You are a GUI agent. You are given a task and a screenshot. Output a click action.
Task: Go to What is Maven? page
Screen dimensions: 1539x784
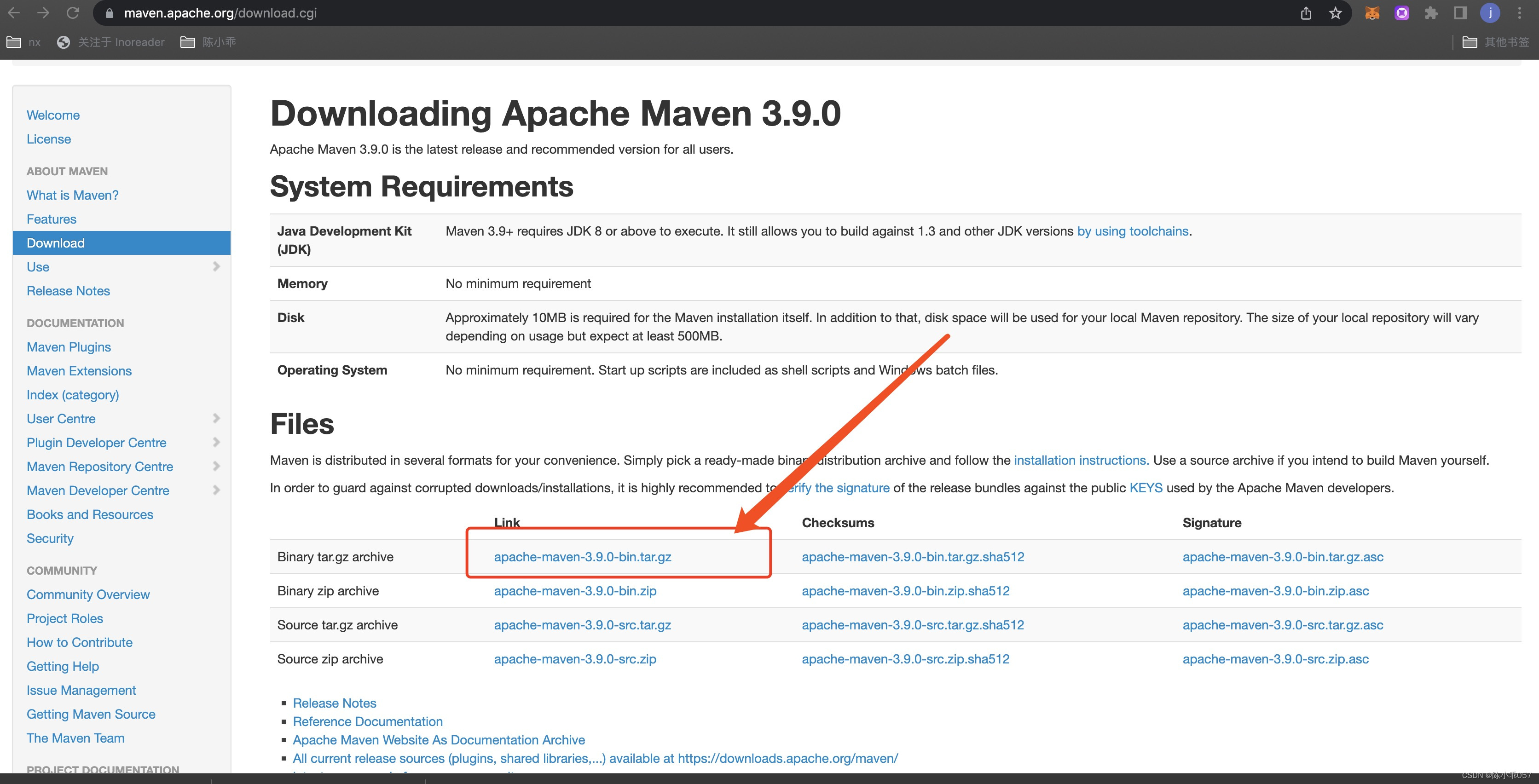pos(72,195)
